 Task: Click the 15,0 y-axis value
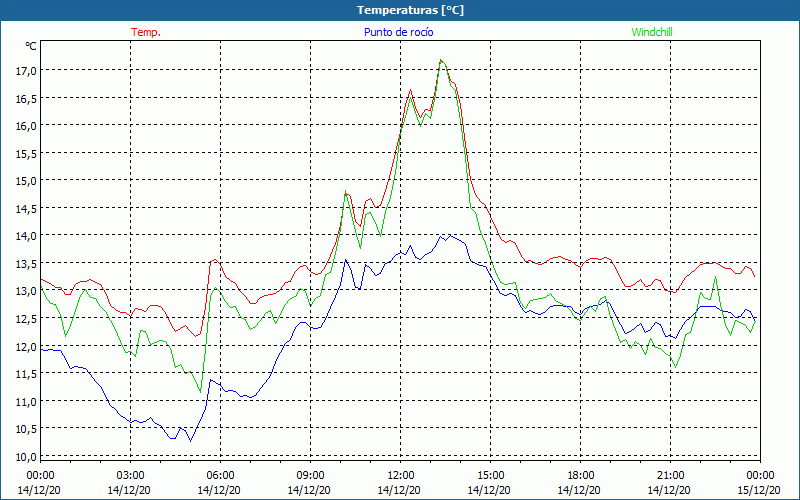coord(26,181)
